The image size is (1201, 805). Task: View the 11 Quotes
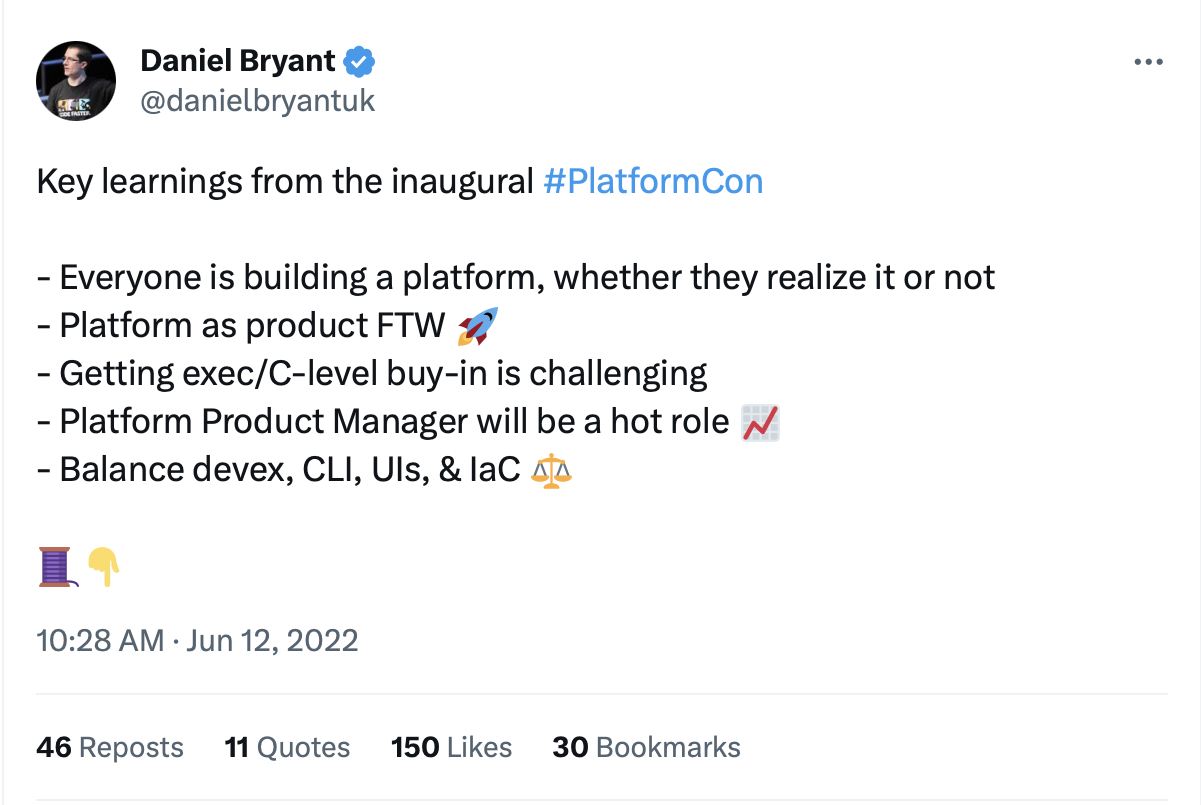coord(287,746)
